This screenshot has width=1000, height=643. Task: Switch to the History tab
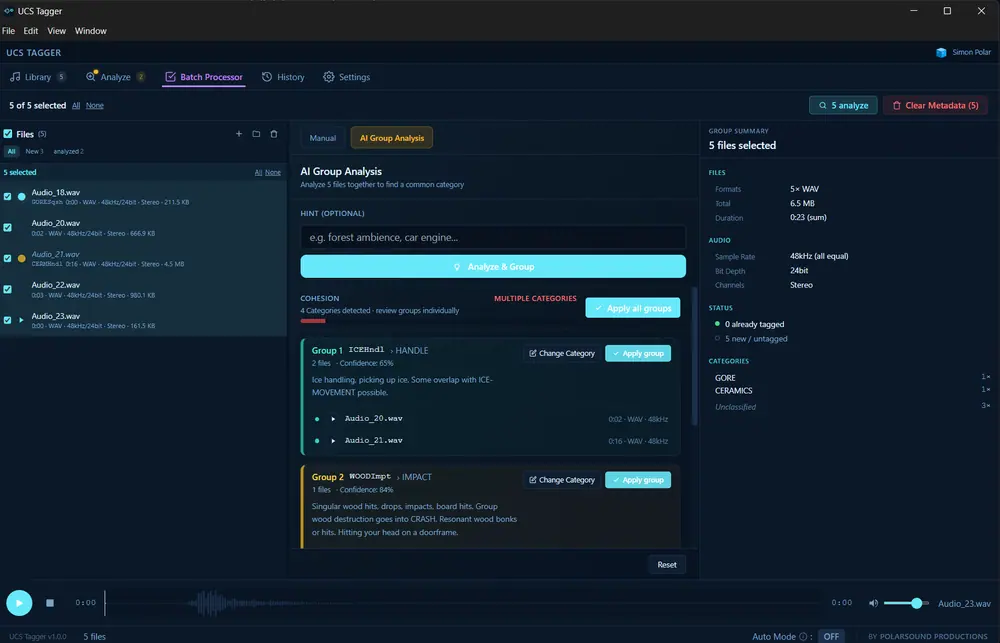coord(283,77)
